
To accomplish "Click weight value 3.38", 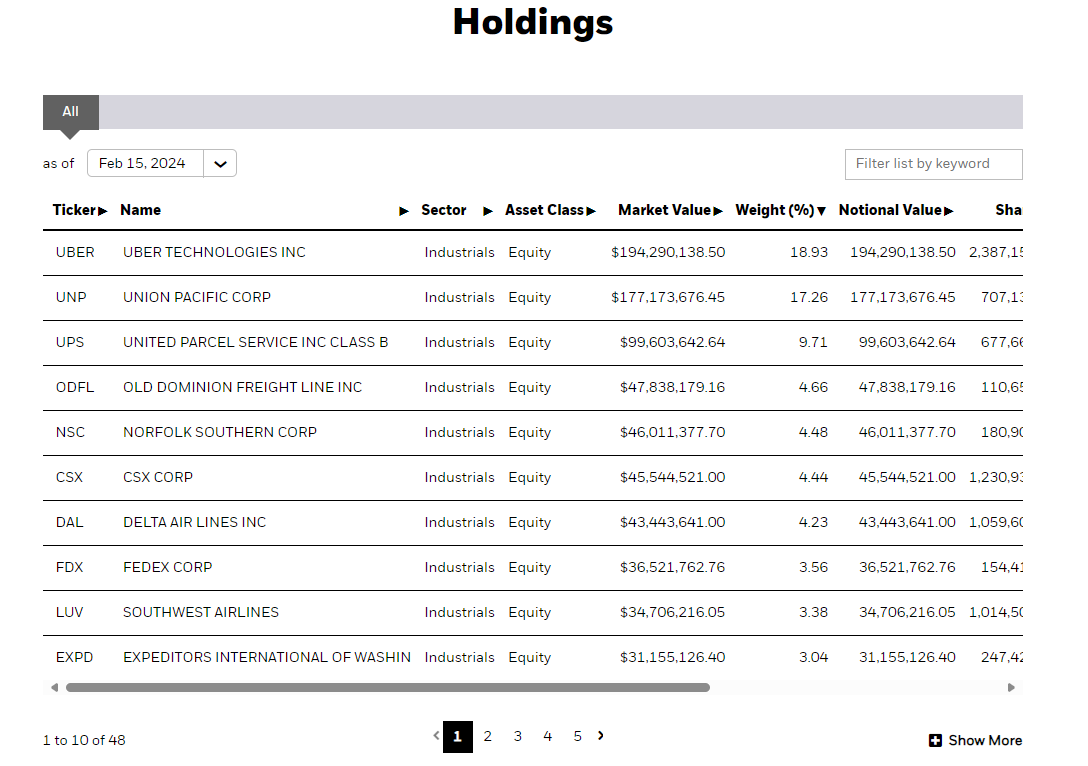I will 813,613.
